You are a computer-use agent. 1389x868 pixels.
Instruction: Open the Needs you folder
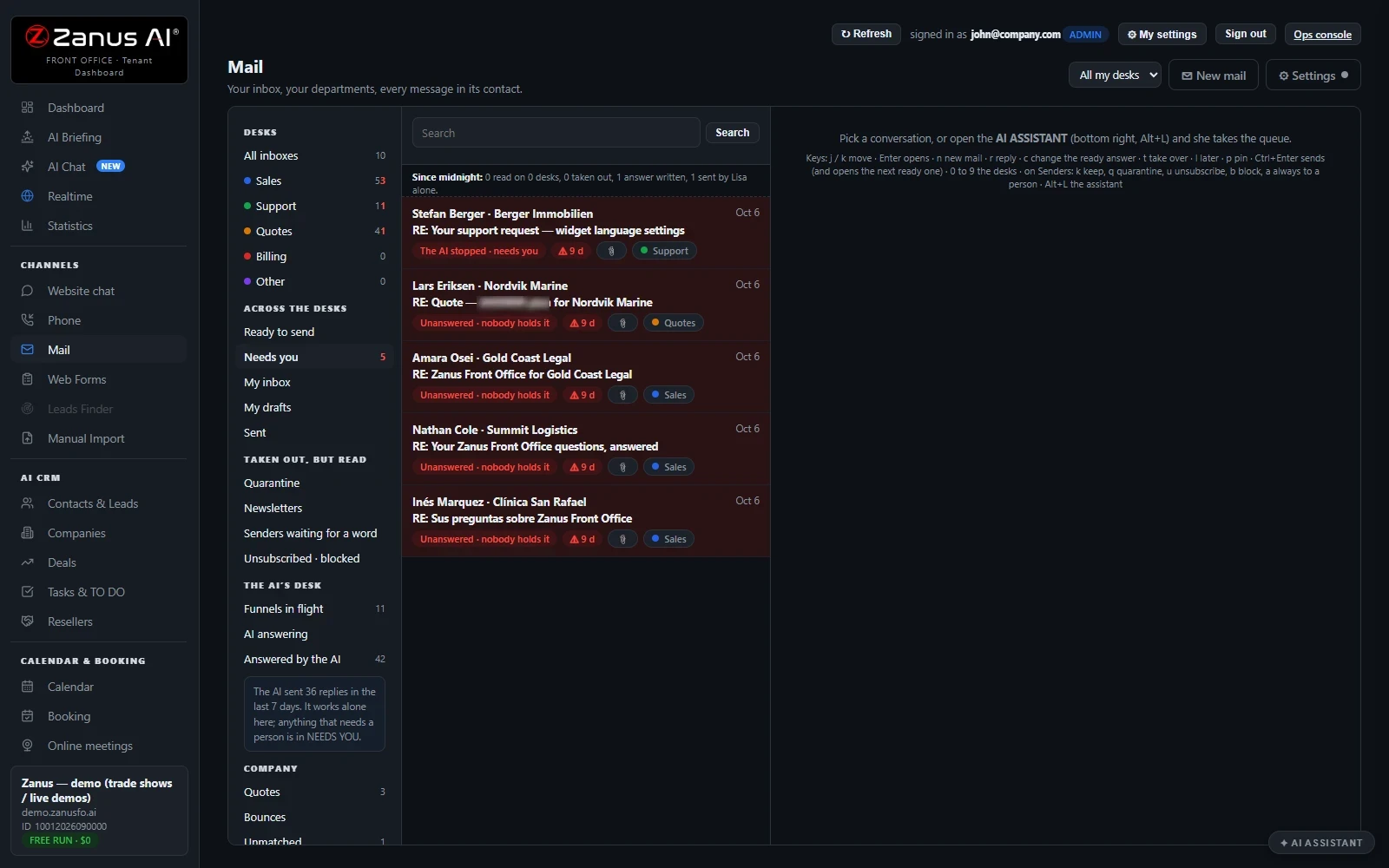314,357
